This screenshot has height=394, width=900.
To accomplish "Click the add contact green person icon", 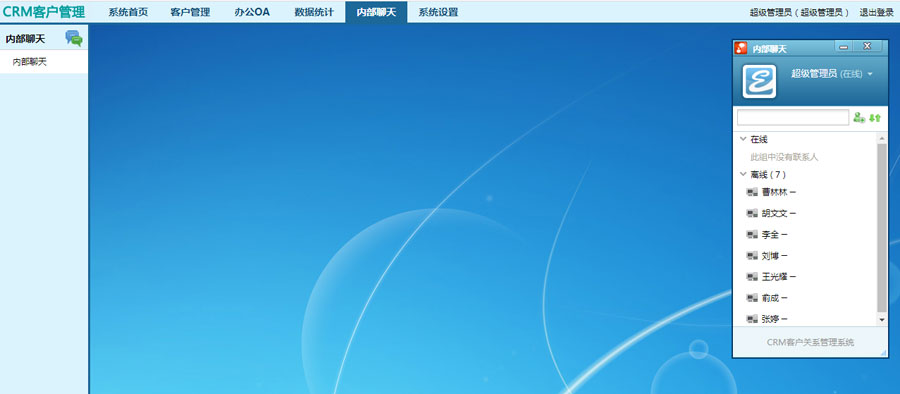I will coord(859,117).
